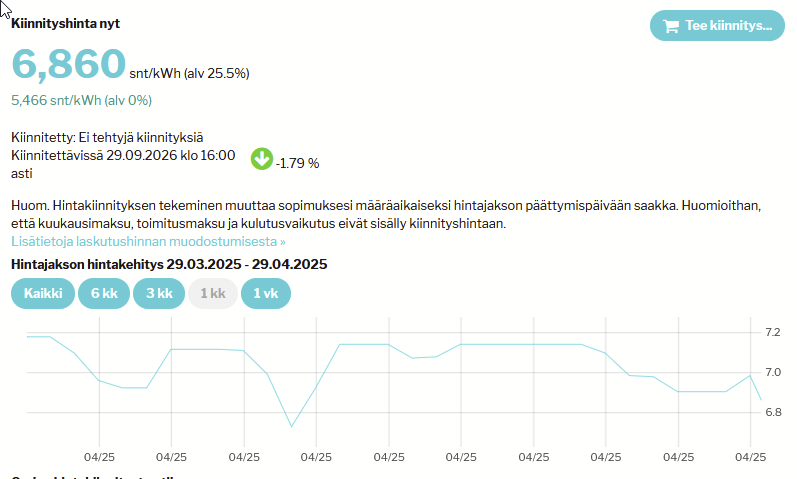The image size is (797, 479).
Task: Click the Kiinnitettävissä 29.09.2026 deadline text
Action: pos(123,155)
